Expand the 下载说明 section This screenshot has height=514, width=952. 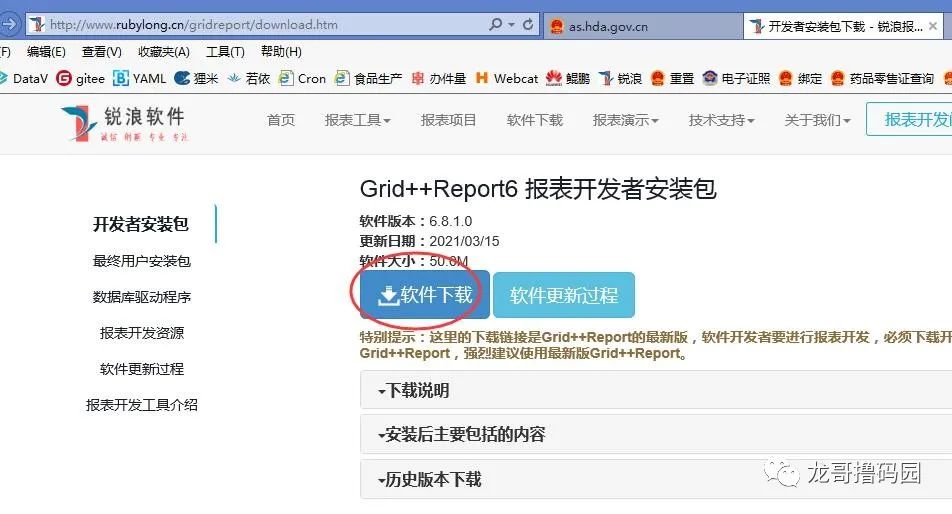[x=656, y=390]
